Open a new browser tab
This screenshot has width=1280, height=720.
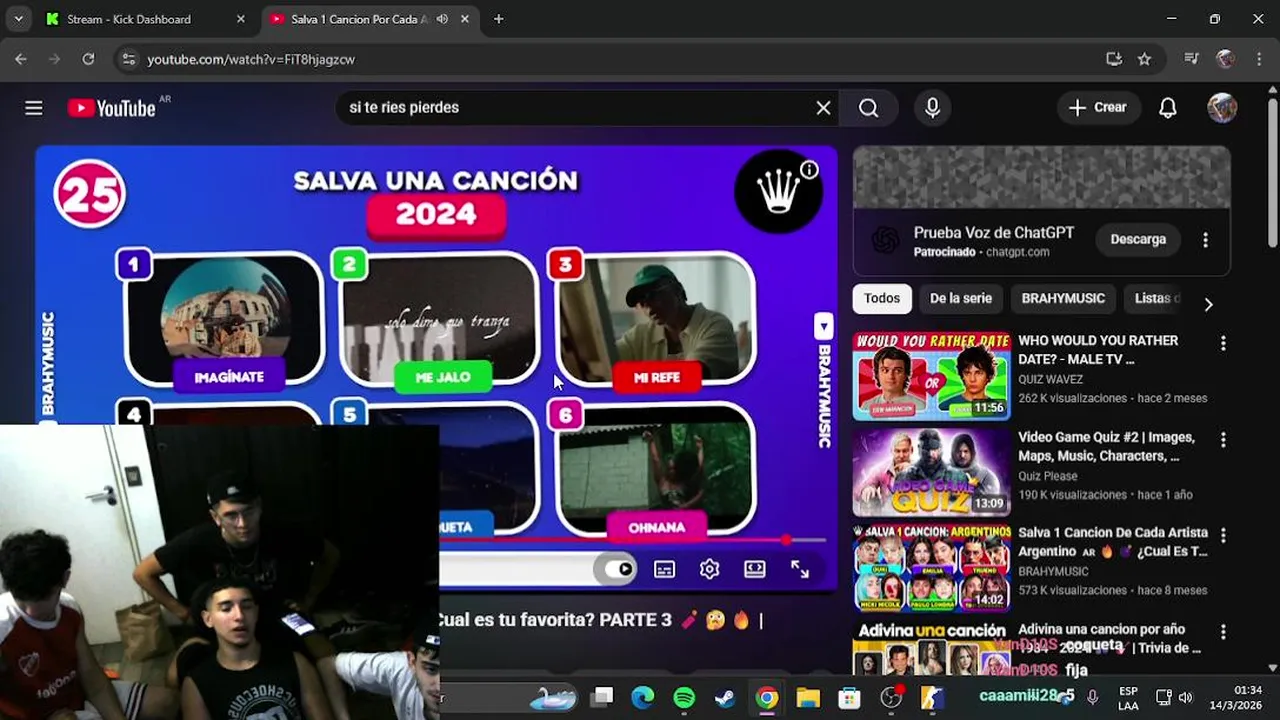pyautogui.click(x=498, y=19)
